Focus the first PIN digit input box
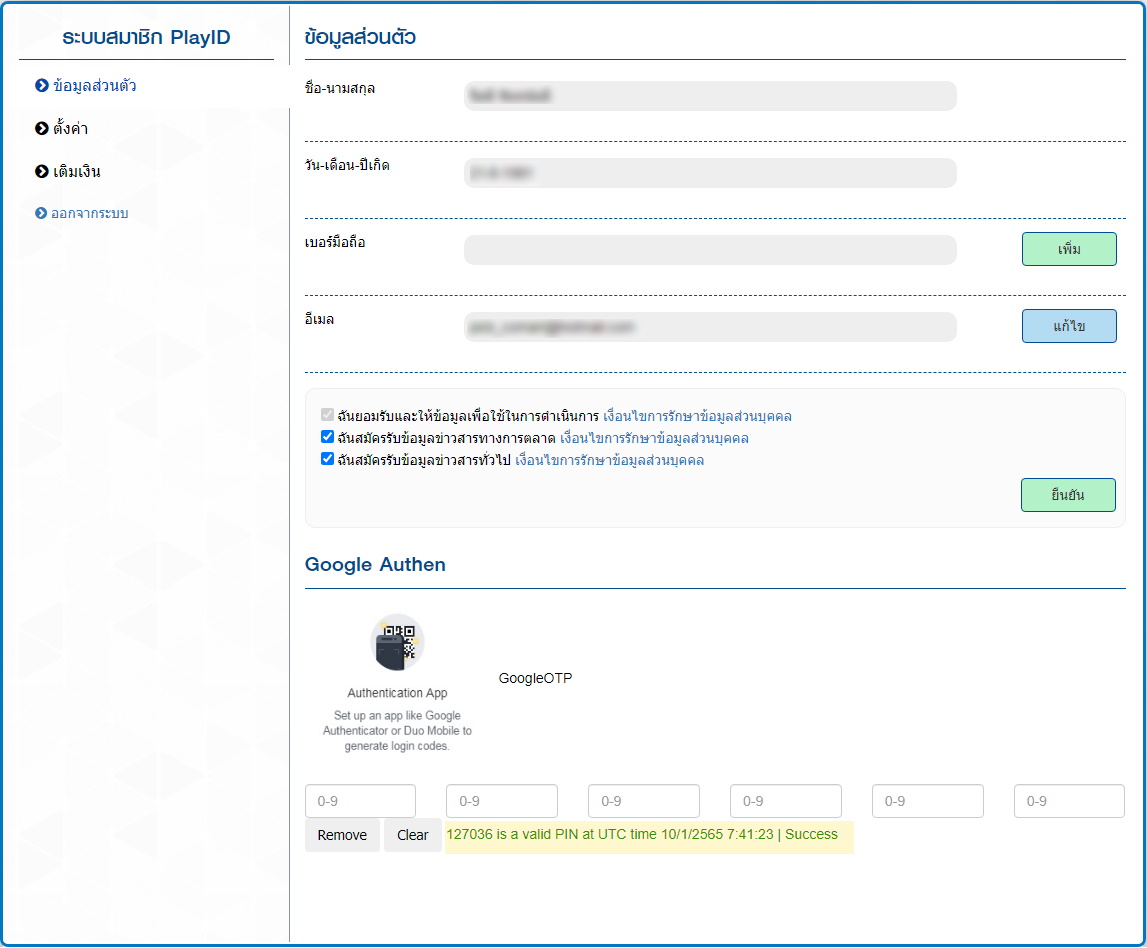This screenshot has height=948, width=1147. (x=360, y=801)
